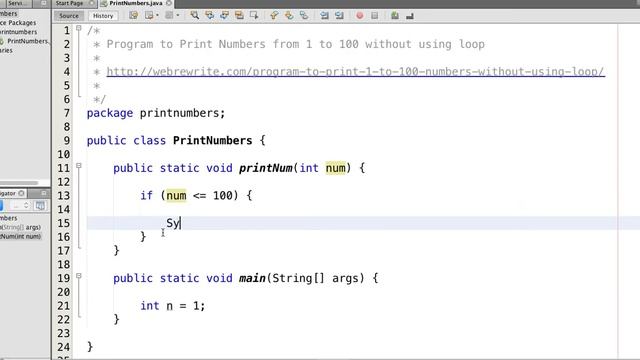This screenshot has height=360, width=640.
Task: Click line number 21 in gutter
Action: pyautogui.click(x=63, y=306)
